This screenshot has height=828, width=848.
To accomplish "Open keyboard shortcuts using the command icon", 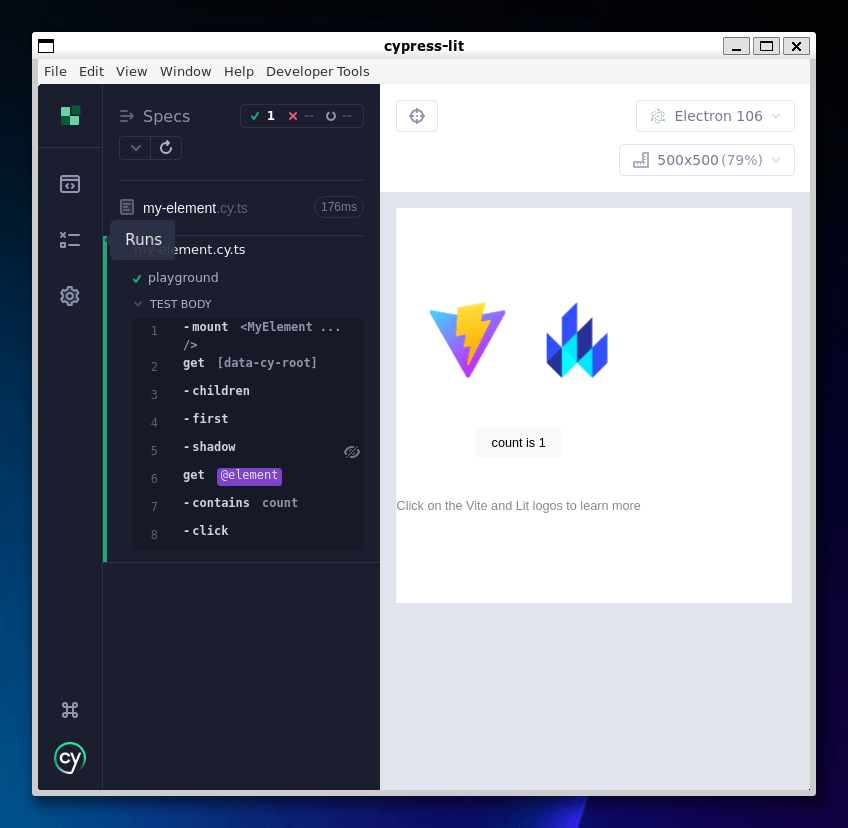I will pyautogui.click(x=70, y=709).
